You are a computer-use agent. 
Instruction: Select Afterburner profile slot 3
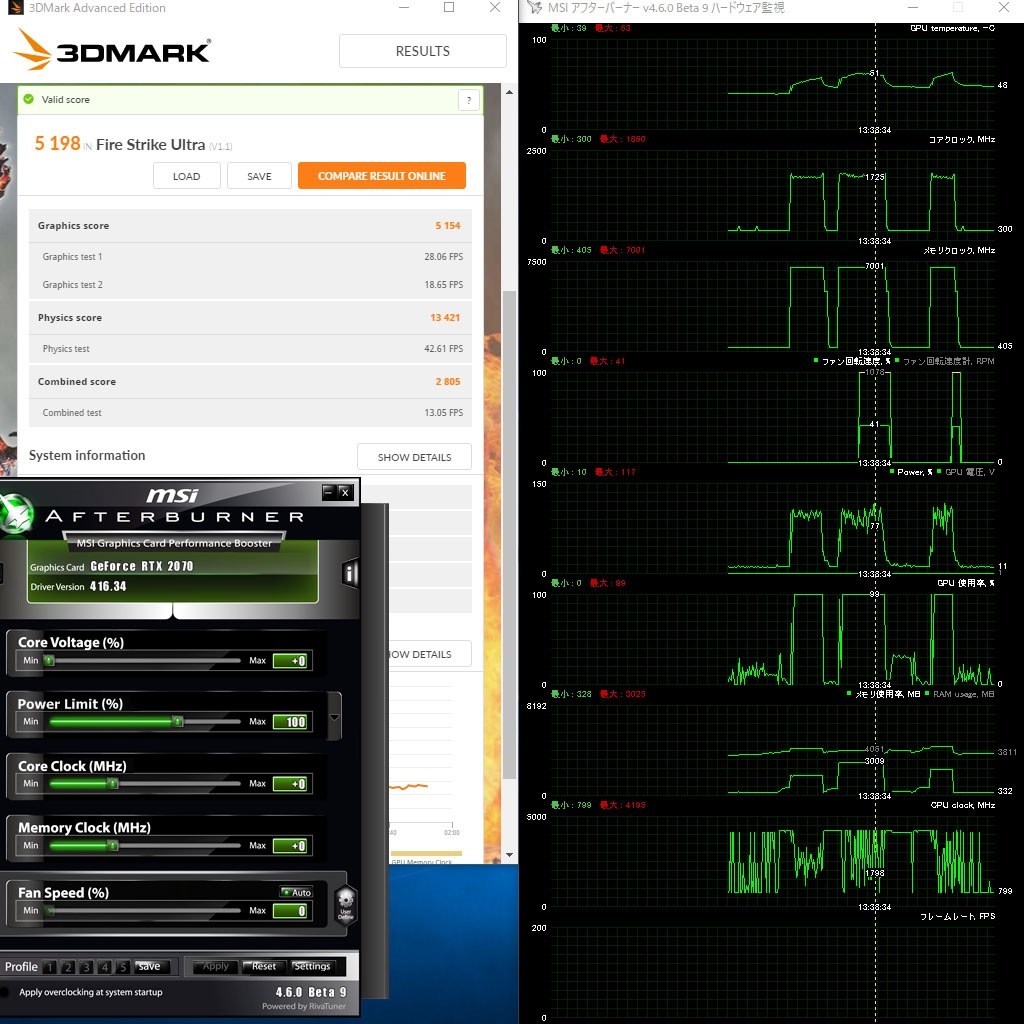point(86,967)
